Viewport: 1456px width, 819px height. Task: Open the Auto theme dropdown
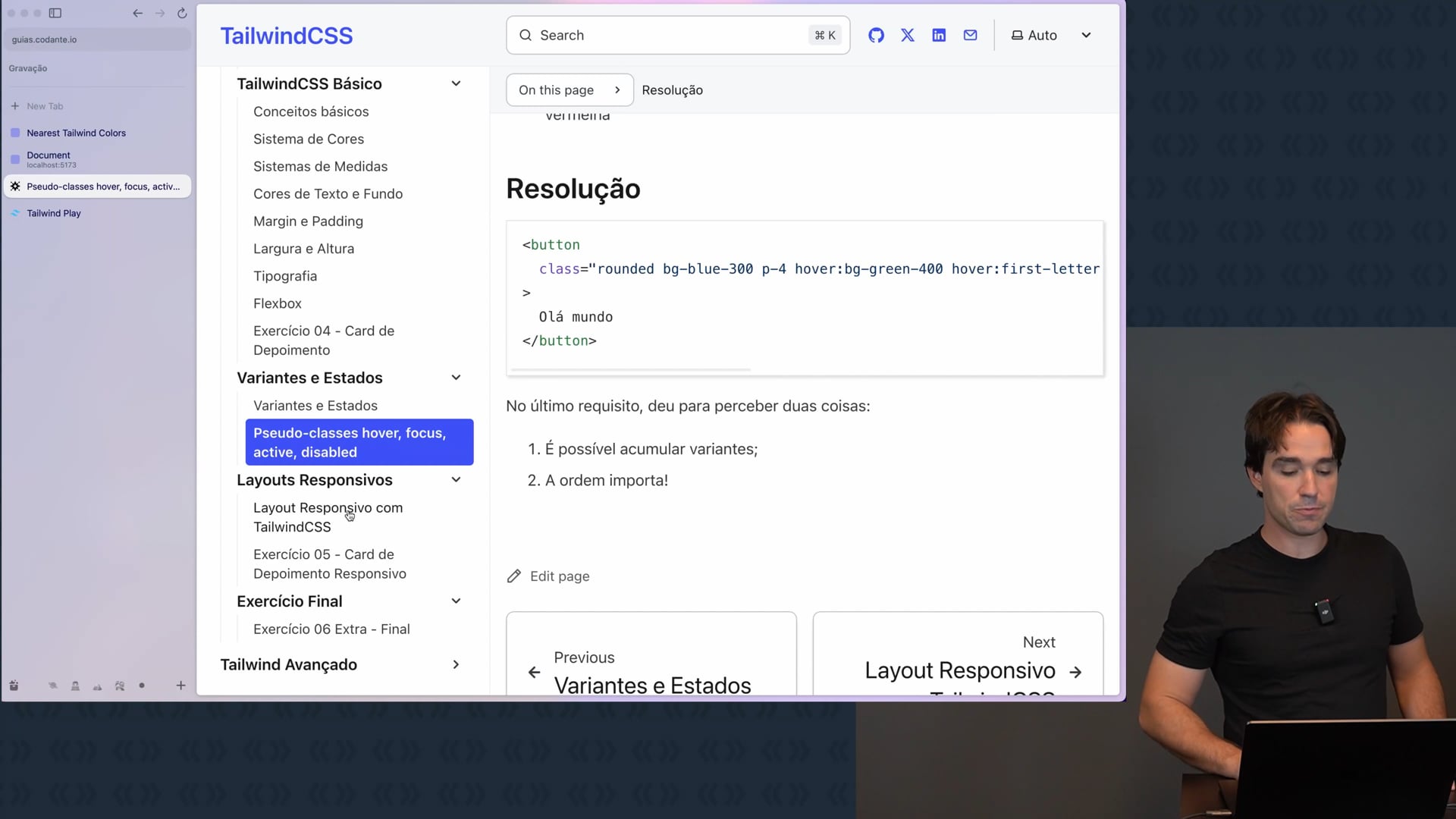pyautogui.click(x=1051, y=36)
